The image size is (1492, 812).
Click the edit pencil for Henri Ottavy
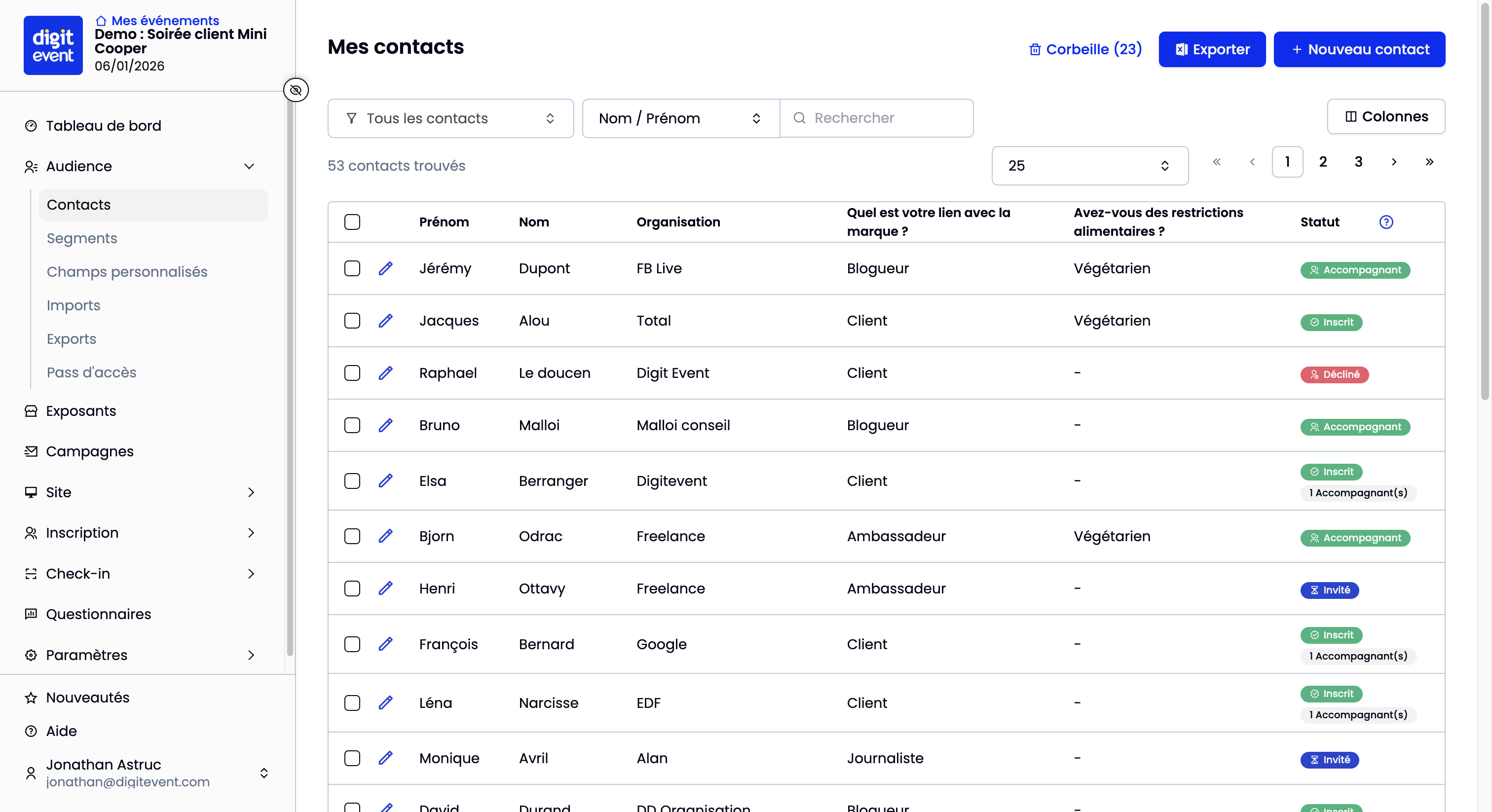tap(386, 589)
